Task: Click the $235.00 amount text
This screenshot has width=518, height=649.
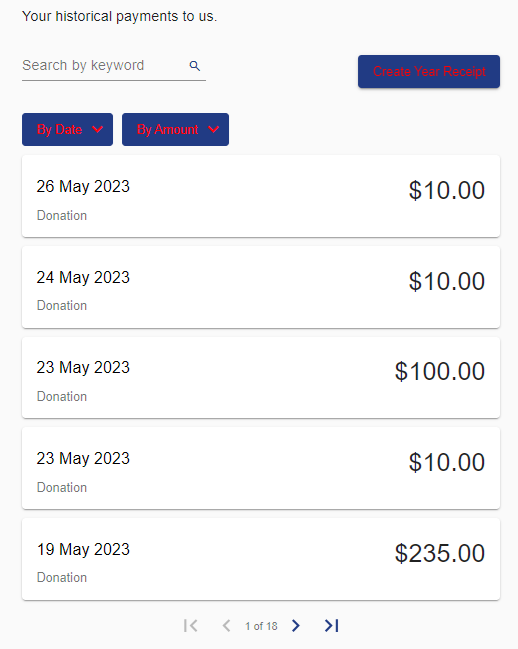Action: coord(440,553)
